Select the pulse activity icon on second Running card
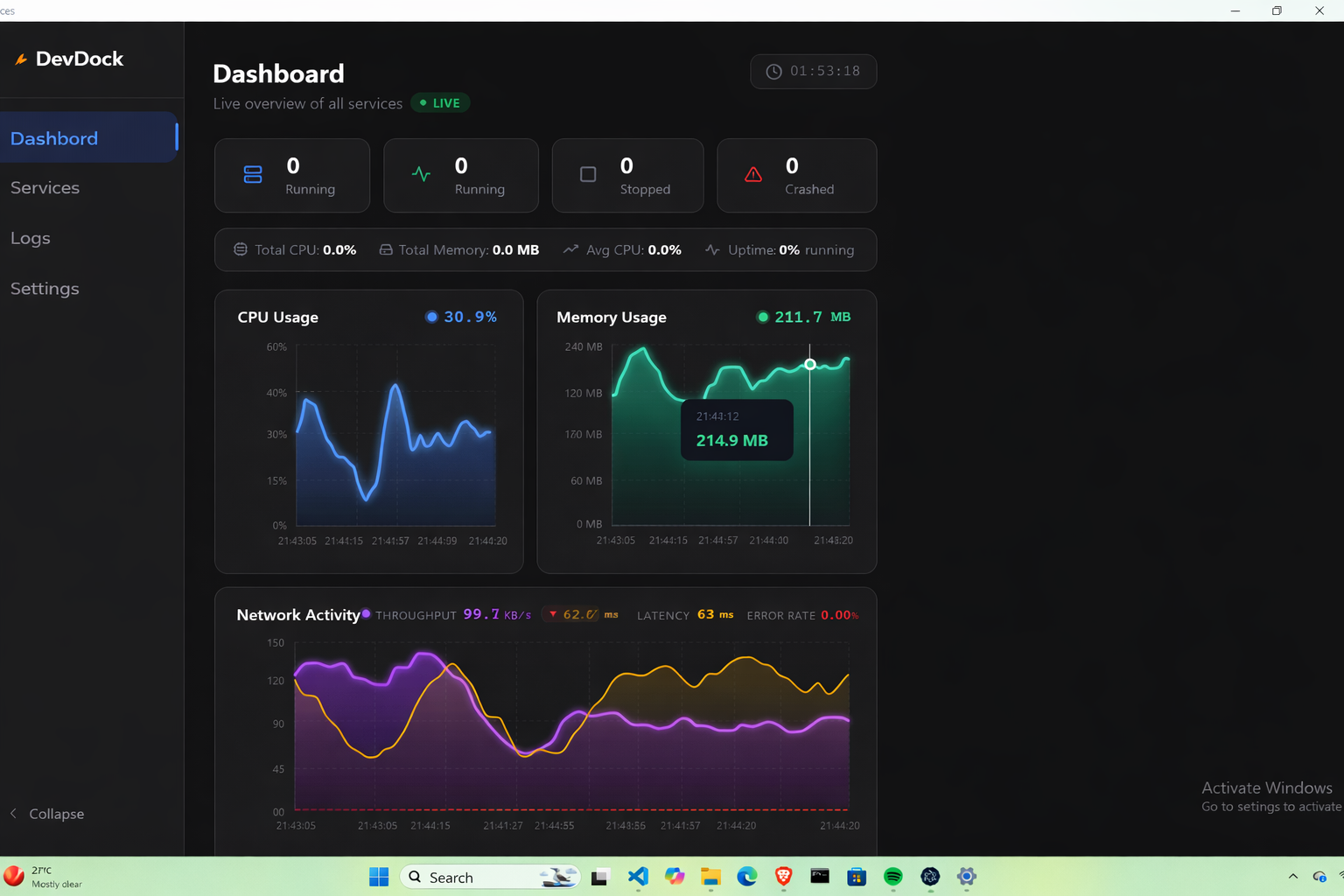This screenshot has height=896, width=1344. 421,174
